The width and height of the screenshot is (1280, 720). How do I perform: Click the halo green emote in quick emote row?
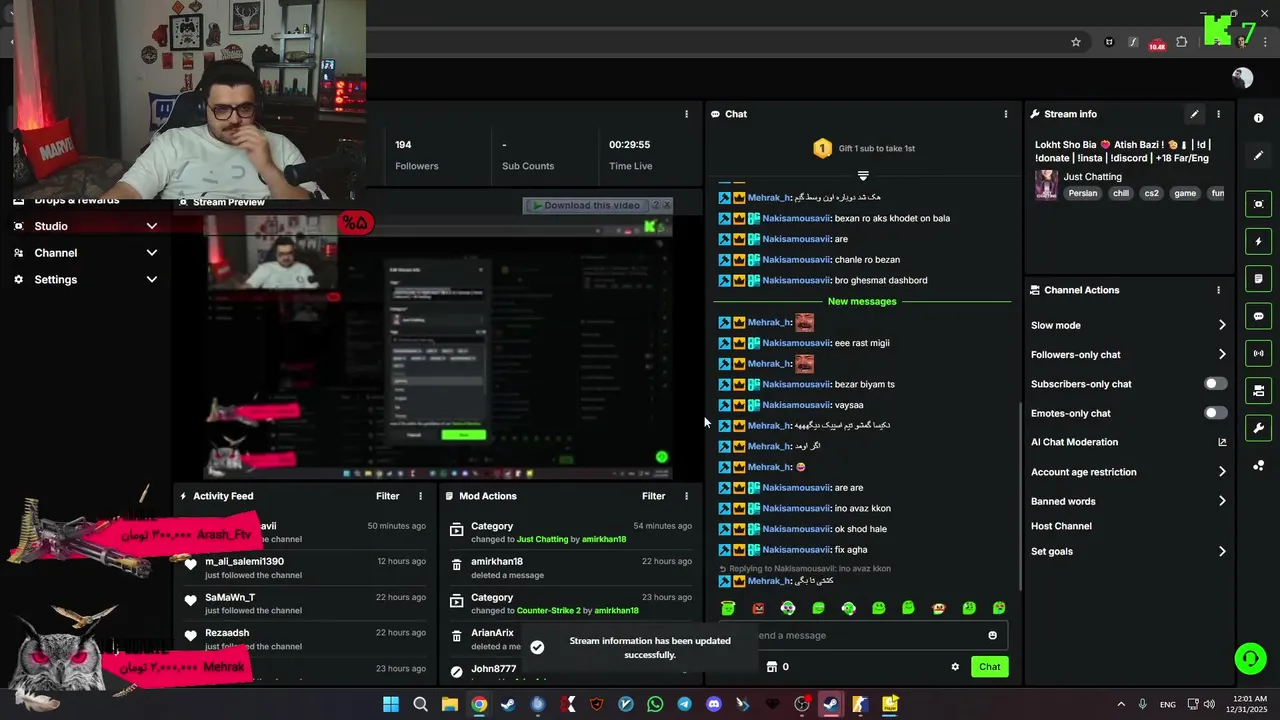pos(728,608)
